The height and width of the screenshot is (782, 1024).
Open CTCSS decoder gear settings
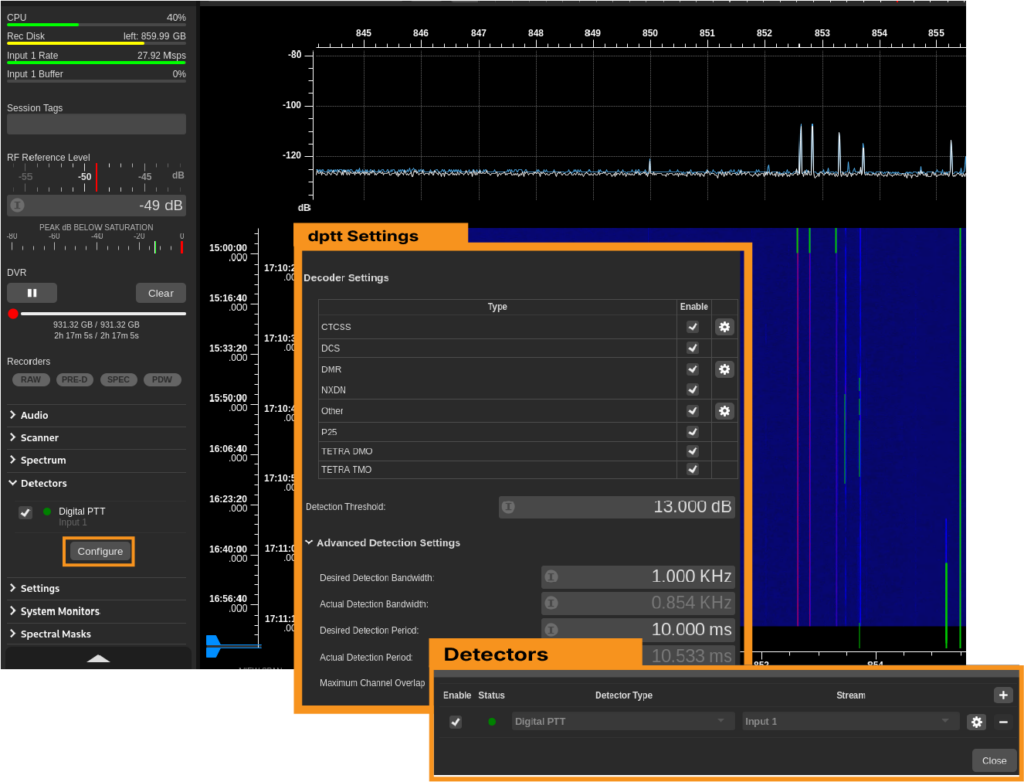pos(724,327)
